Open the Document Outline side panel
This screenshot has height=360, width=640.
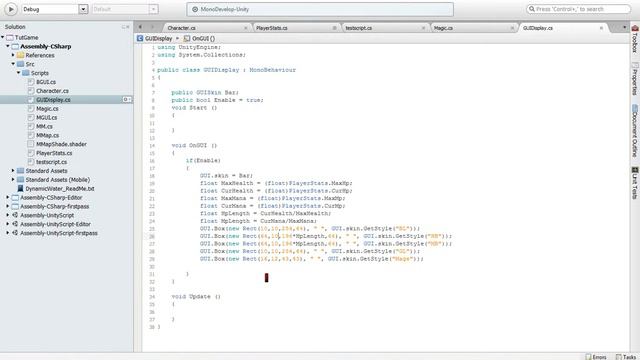pyautogui.click(x=635, y=131)
